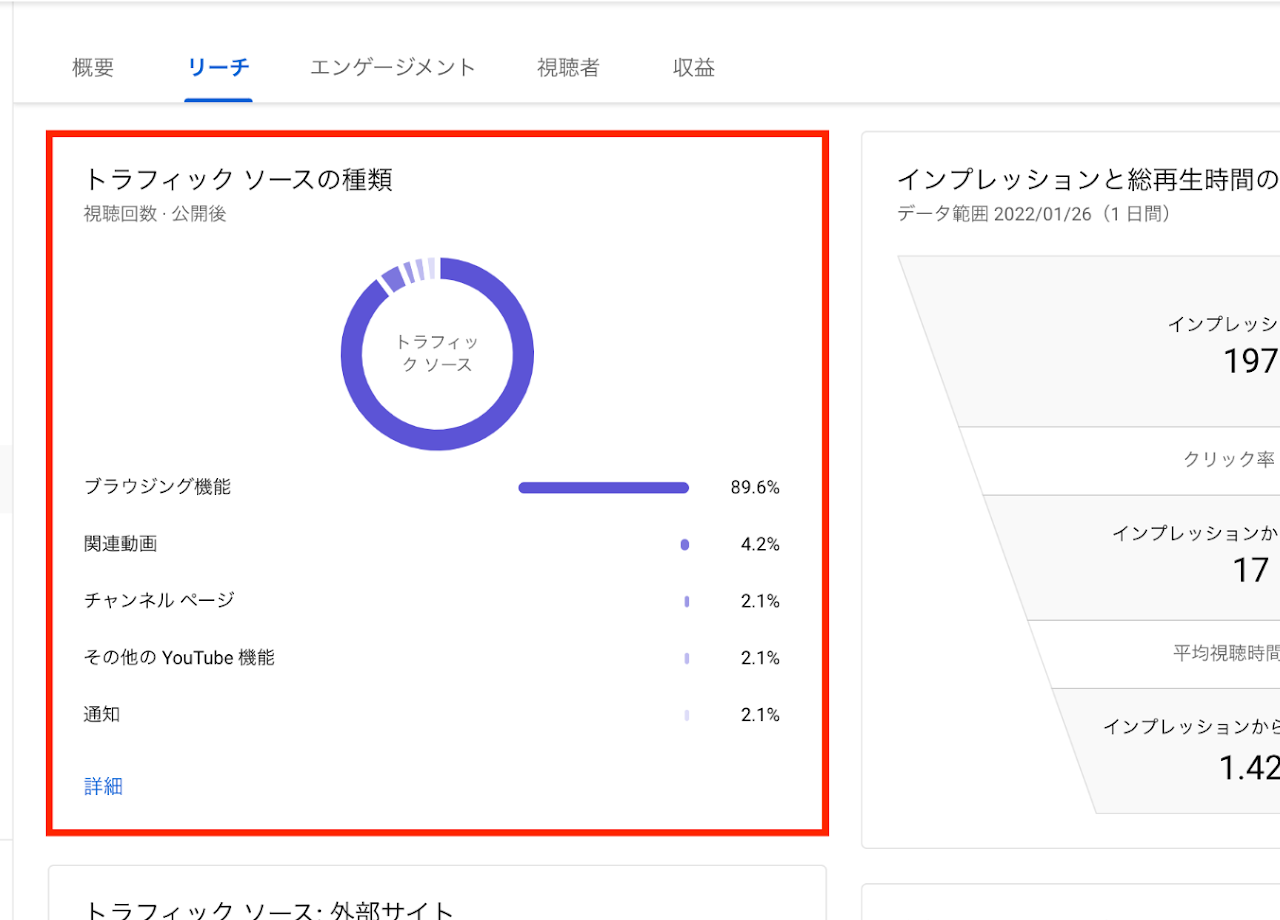Select the リーチ tab
The image size is (1280, 920).
tap(218, 68)
